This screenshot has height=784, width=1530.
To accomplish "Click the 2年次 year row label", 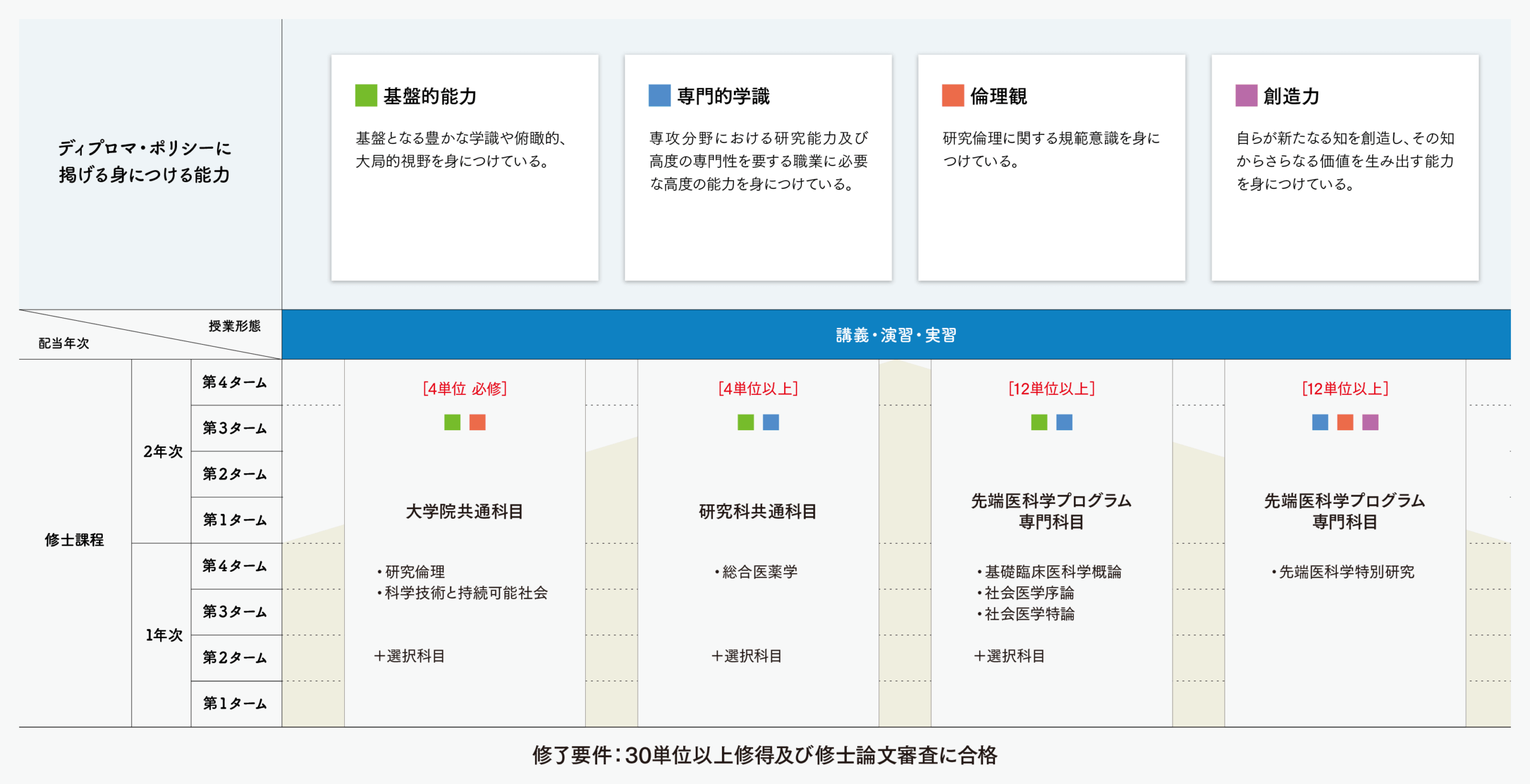I will (163, 451).
